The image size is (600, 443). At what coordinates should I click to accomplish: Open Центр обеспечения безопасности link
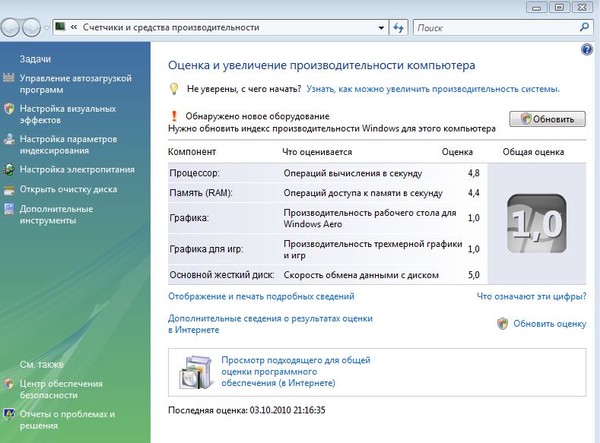(61, 389)
